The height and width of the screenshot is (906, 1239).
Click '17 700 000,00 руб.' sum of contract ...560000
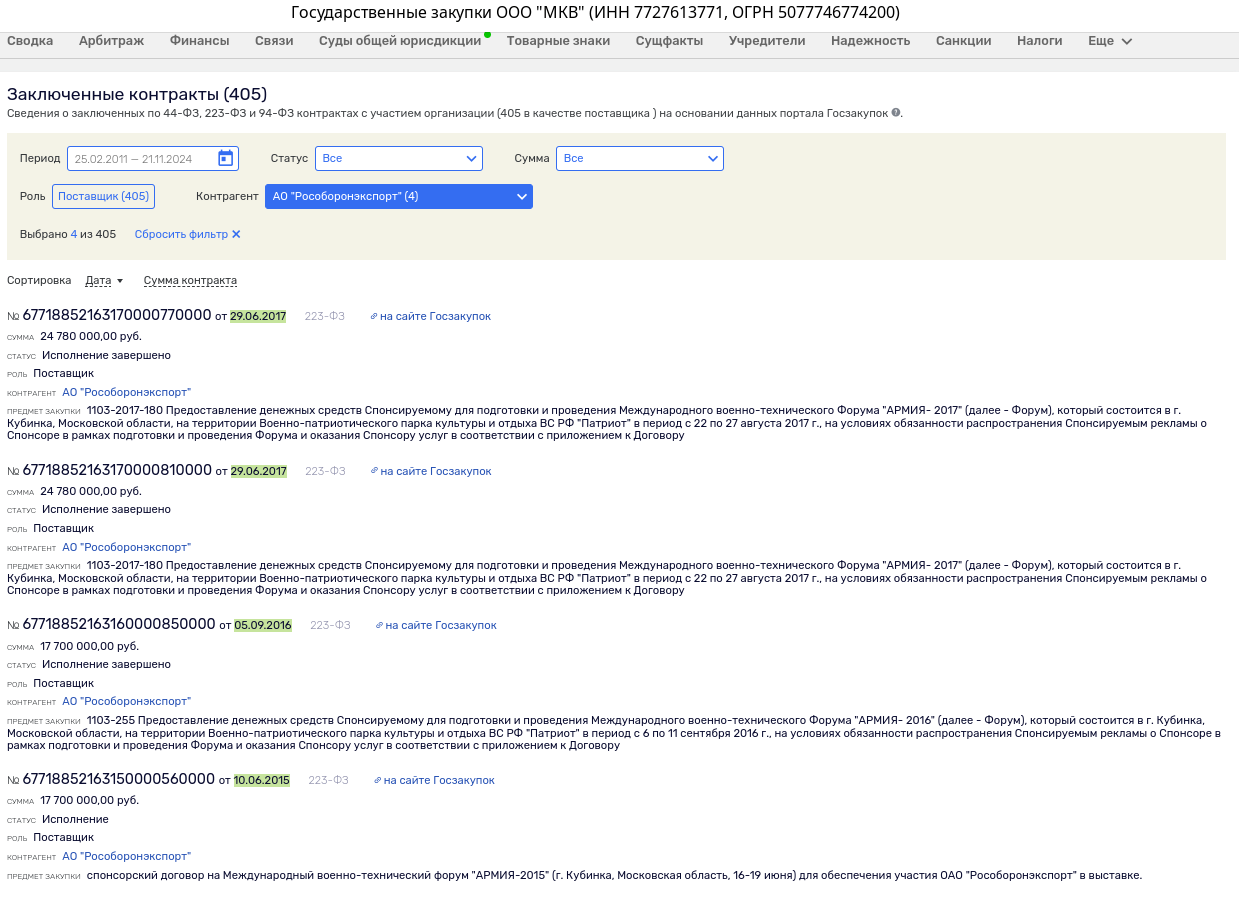[89, 800]
